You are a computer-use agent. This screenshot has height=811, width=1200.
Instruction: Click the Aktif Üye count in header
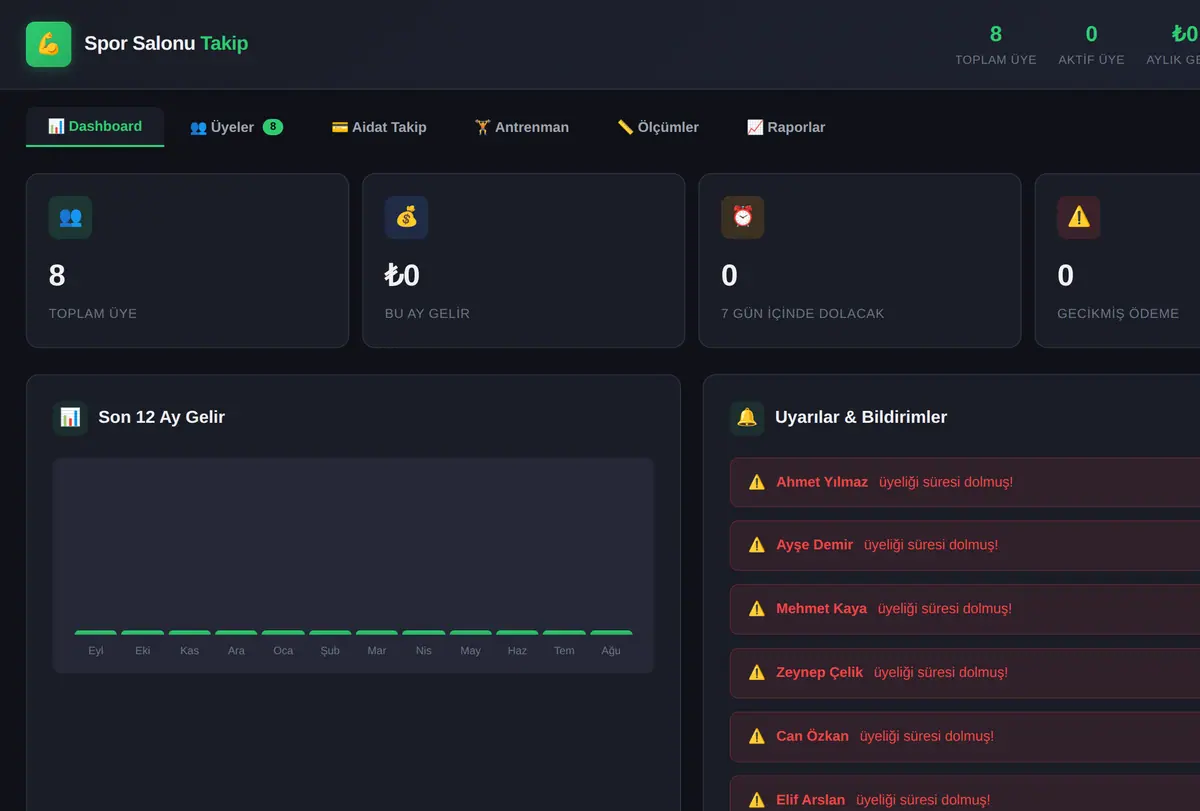1092,34
